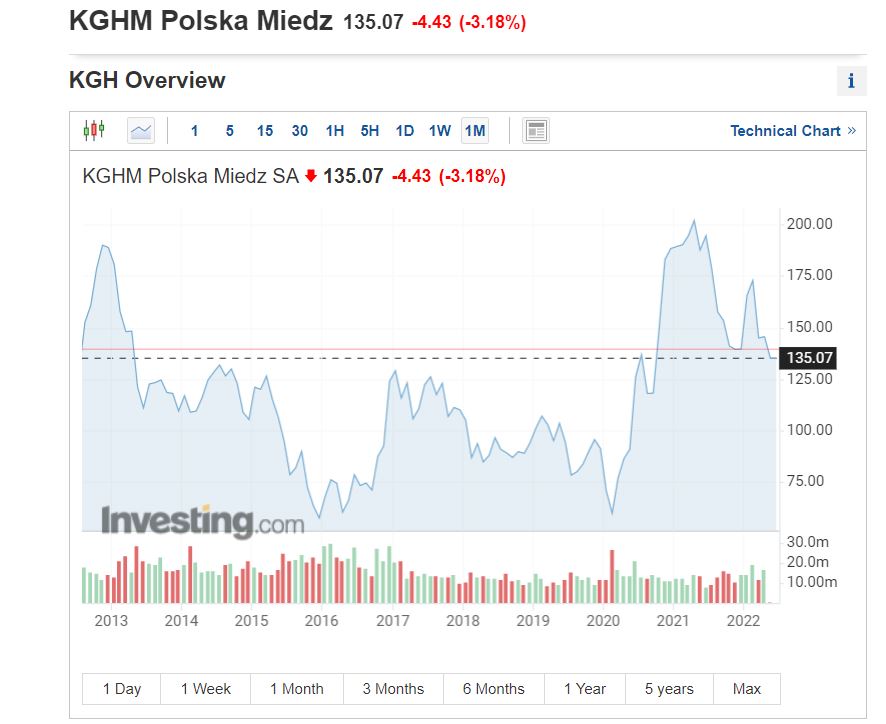
Task: Open the info icon beside KGH Overview
Action: tap(852, 81)
